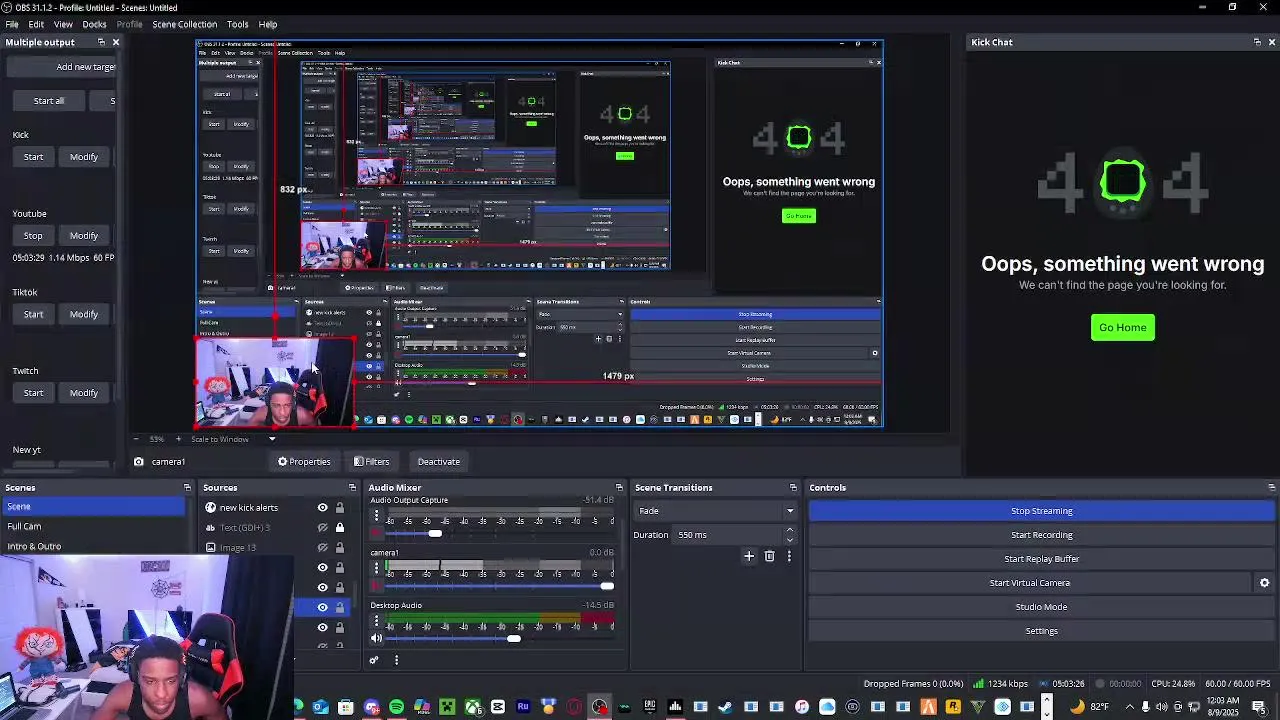
Task: Unmute the Audio Output Capture channel
Action: point(377,533)
